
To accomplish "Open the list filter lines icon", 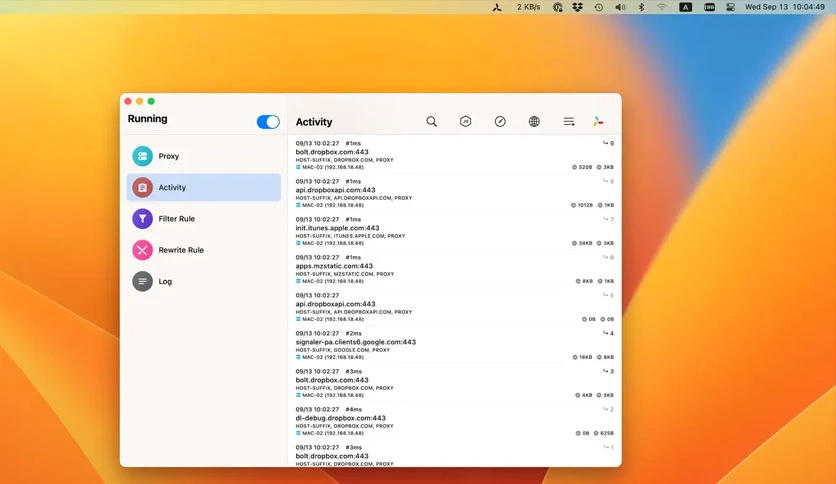I will point(569,122).
